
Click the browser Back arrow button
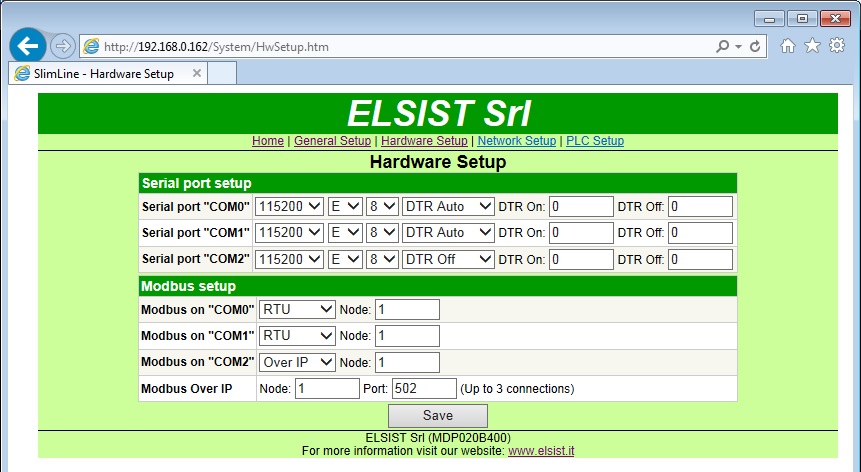[27, 46]
